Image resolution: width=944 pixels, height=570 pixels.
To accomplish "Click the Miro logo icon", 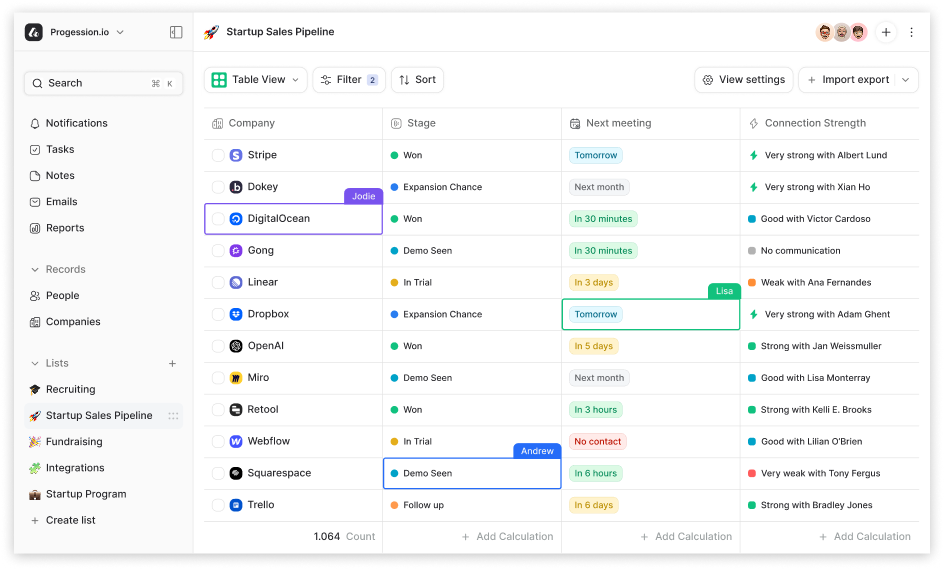I will click(x=236, y=378).
